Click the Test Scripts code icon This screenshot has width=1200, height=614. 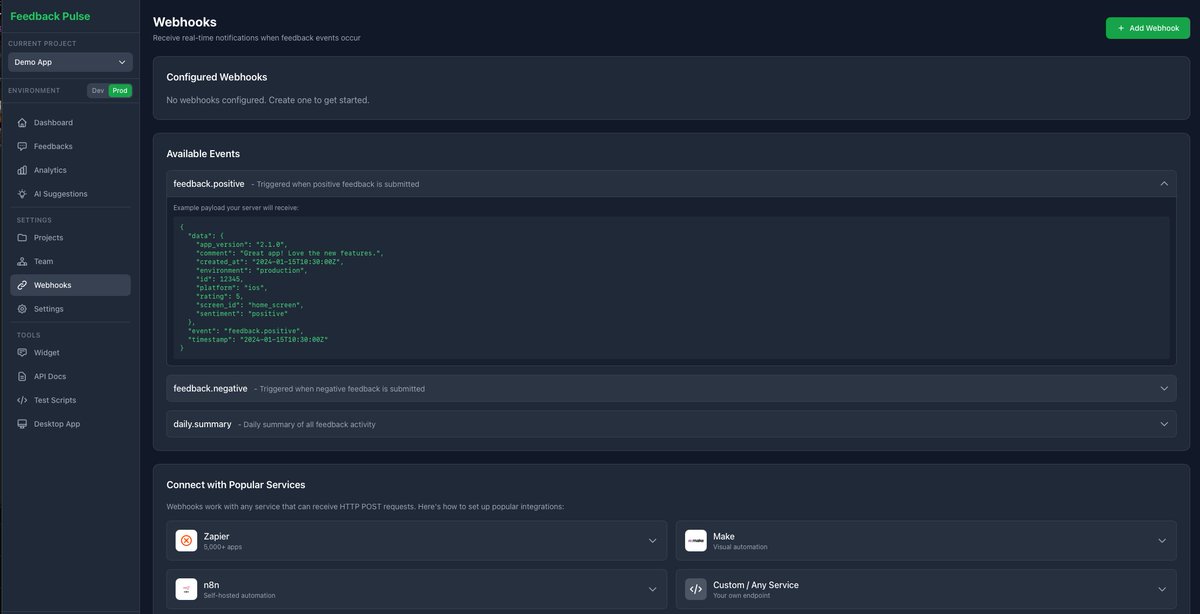[23, 400]
